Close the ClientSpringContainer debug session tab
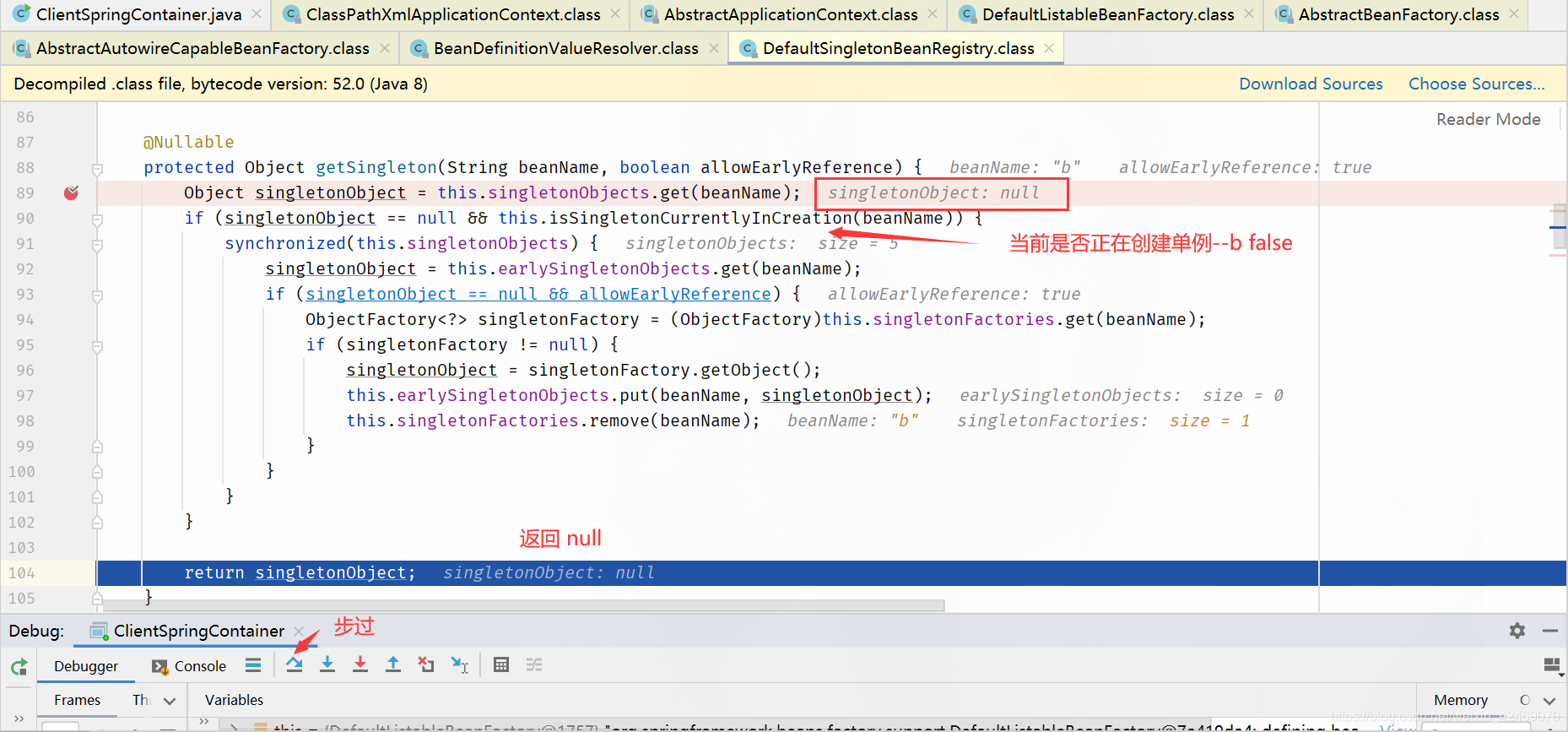This screenshot has height=732, width=1568. click(299, 631)
